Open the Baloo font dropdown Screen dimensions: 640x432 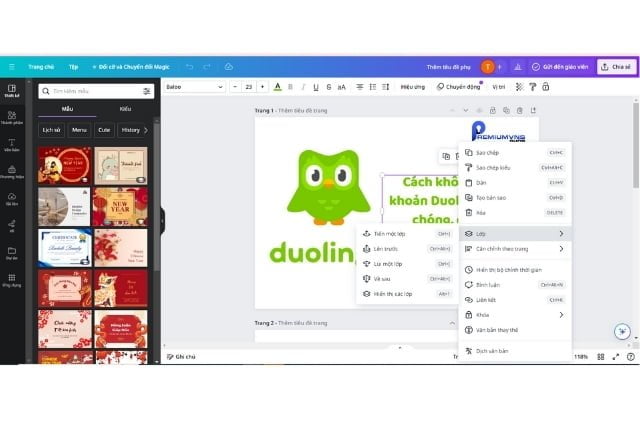[x=194, y=87]
